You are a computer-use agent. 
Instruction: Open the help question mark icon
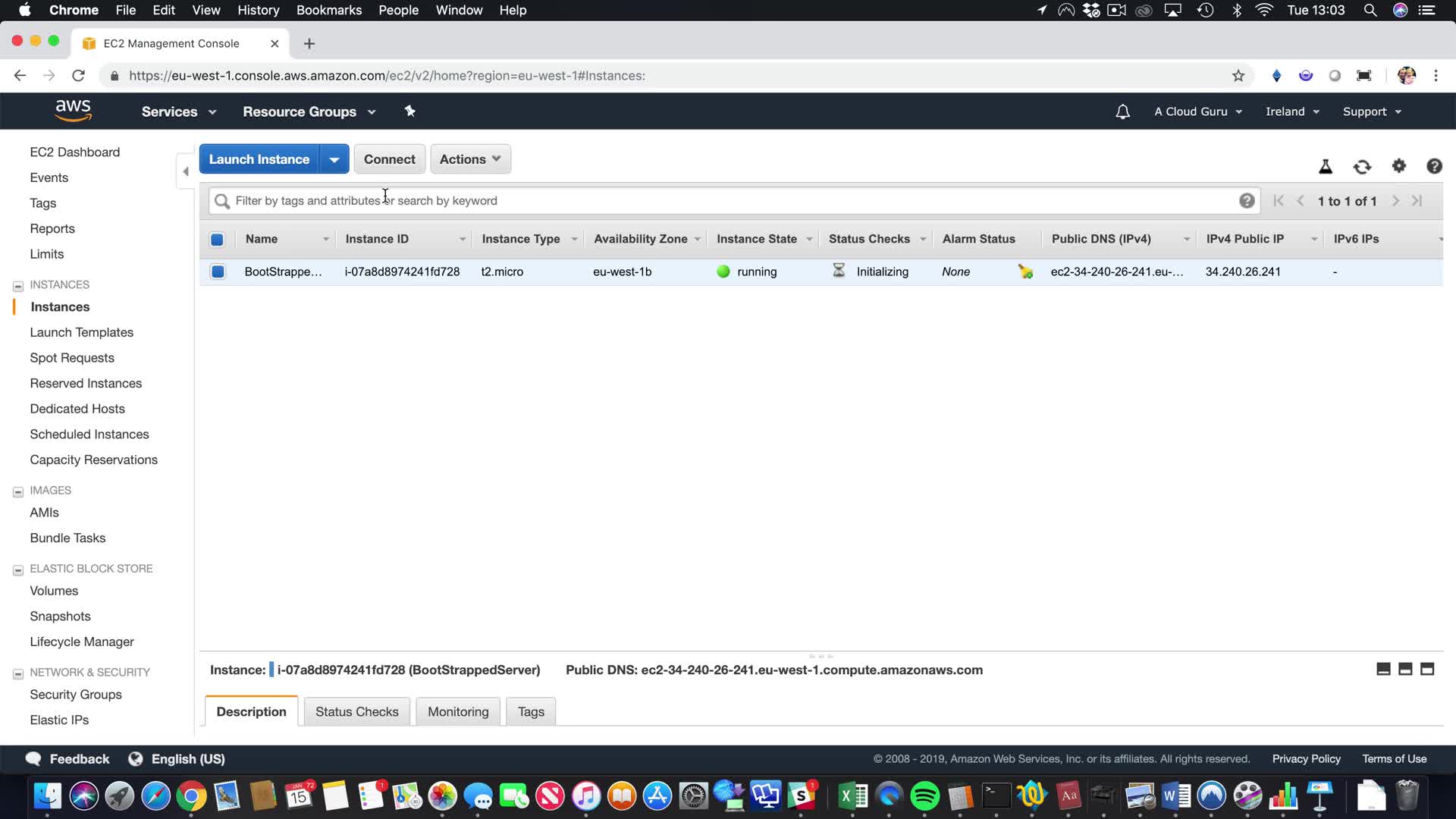[x=1434, y=166]
